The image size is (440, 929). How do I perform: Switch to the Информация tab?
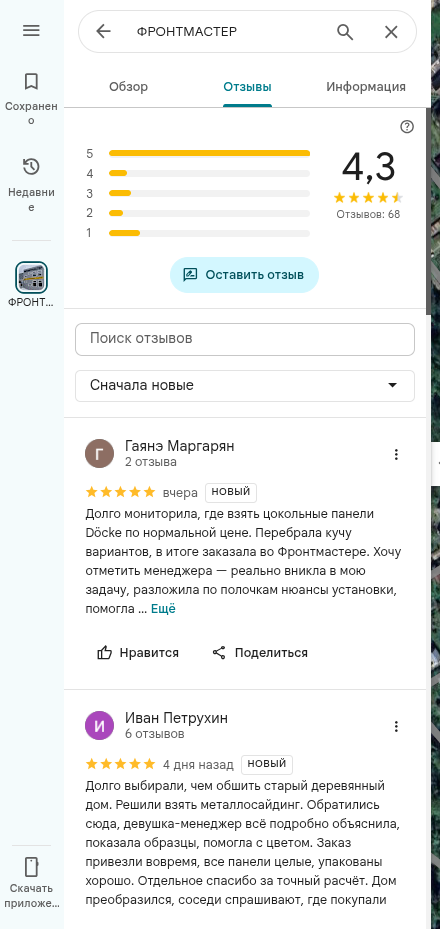click(x=366, y=87)
